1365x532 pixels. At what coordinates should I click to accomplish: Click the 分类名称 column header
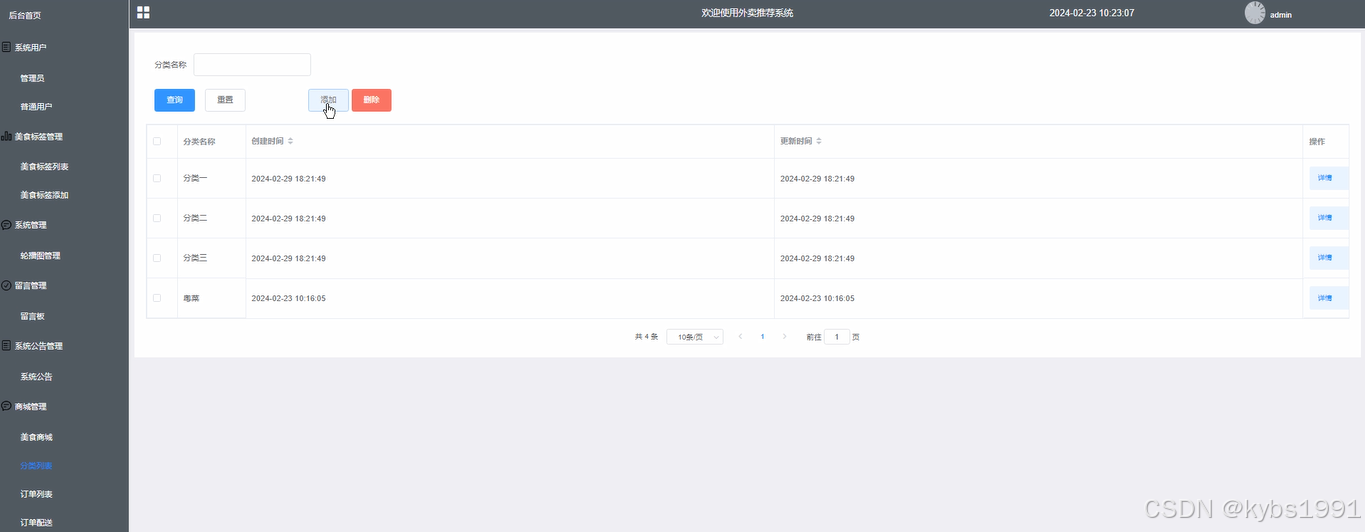[199, 141]
